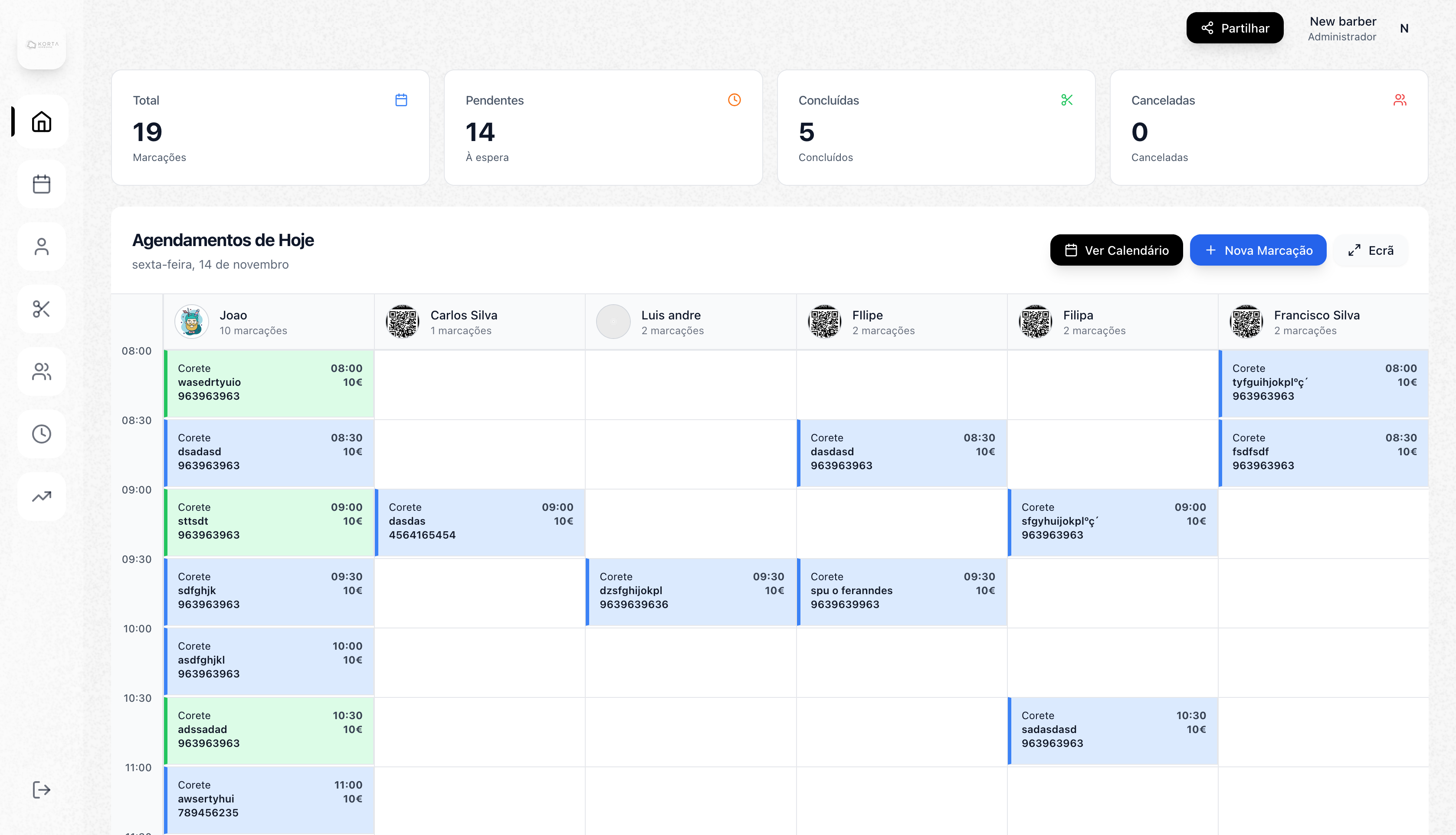This screenshot has width=1456, height=835.
Task: Open the Calendar view from the sidebar
Action: click(41, 184)
